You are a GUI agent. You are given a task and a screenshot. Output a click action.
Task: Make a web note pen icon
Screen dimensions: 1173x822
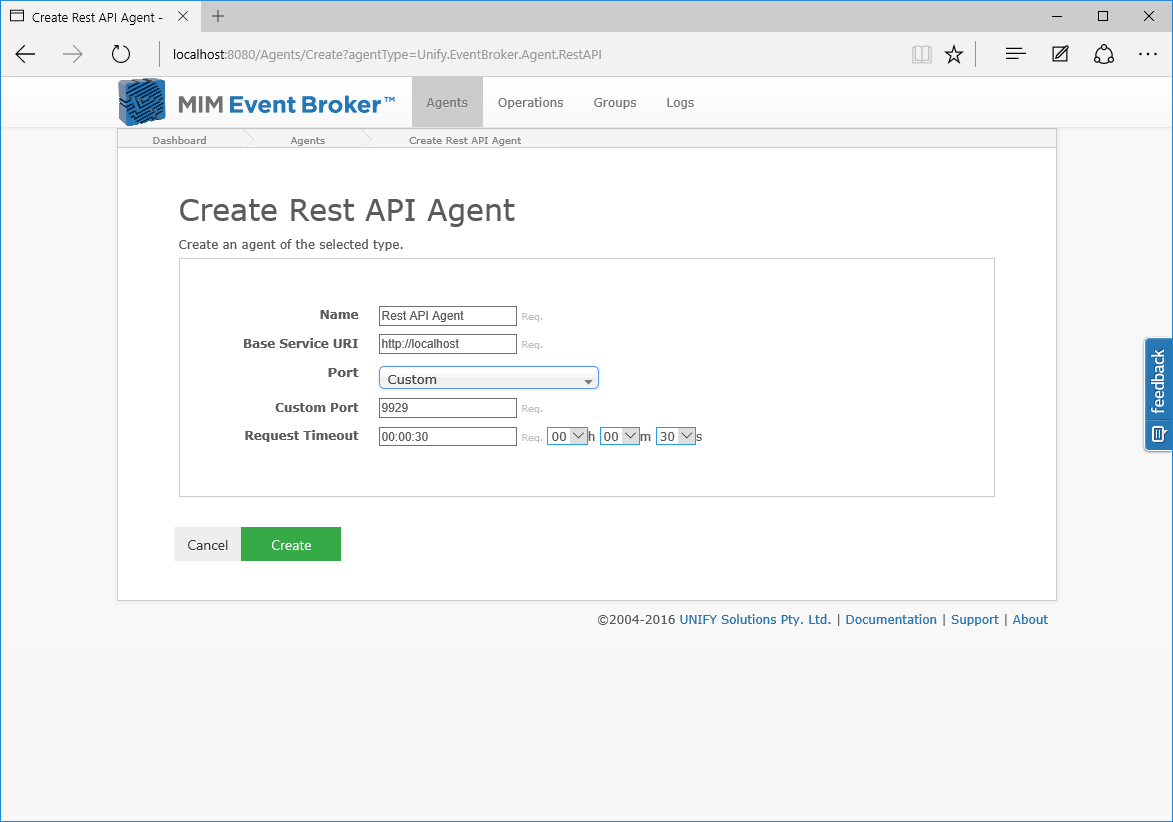(x=1060, y=54)
